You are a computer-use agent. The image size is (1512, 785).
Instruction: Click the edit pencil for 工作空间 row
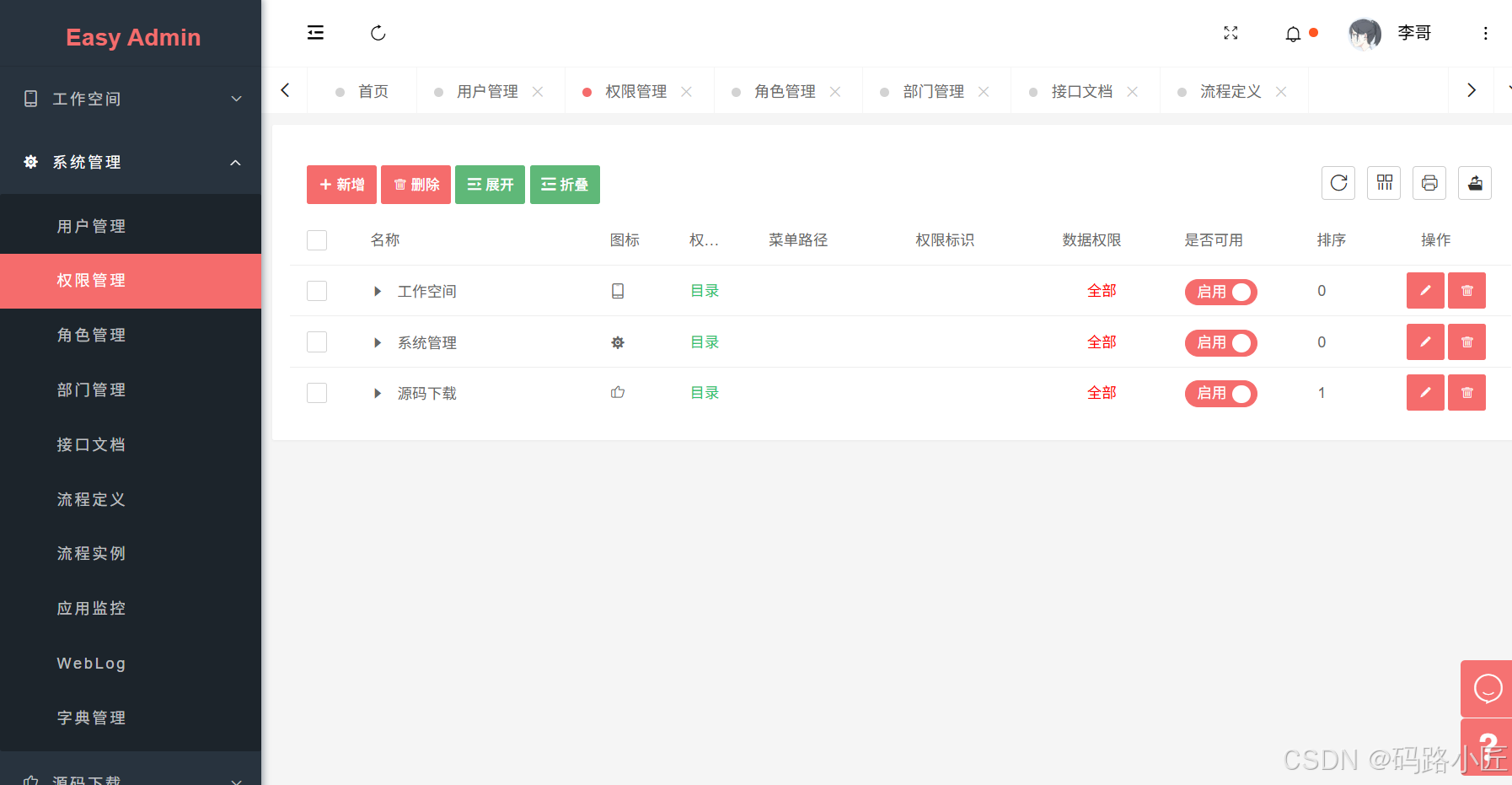point(1425,290)
